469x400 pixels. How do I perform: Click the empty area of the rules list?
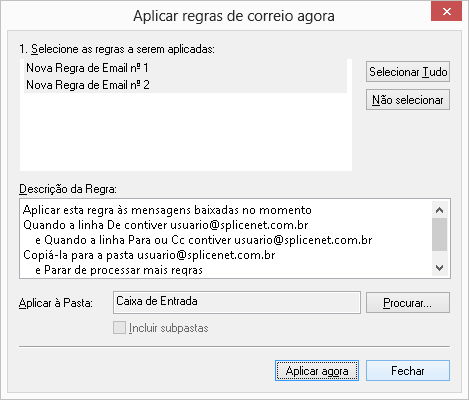tap(185, 132)
